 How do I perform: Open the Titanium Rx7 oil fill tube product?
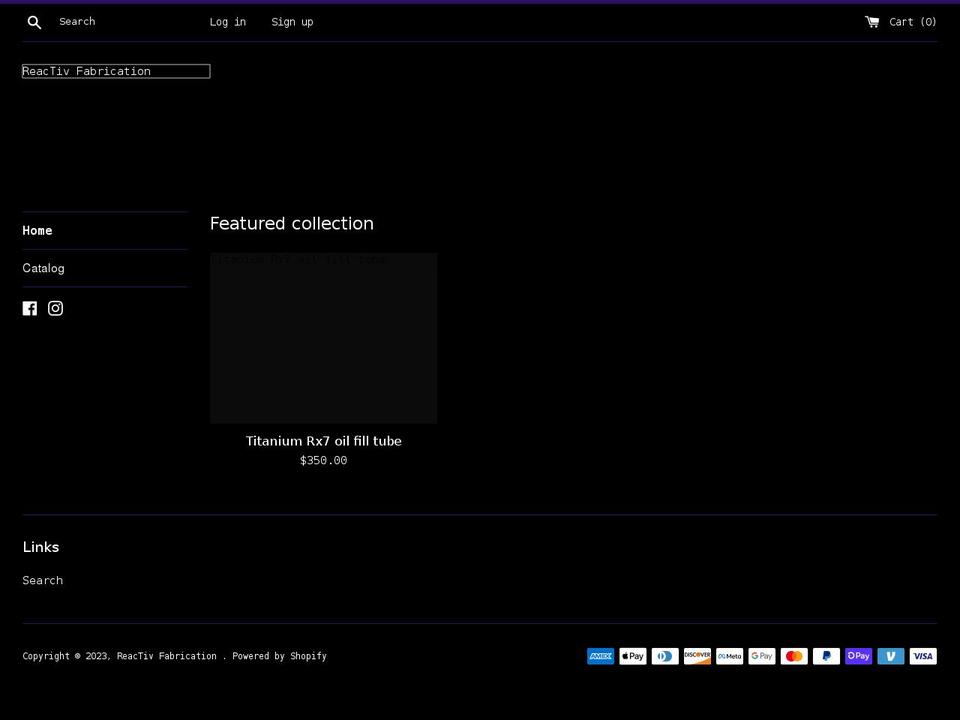[x=323, y=440]
